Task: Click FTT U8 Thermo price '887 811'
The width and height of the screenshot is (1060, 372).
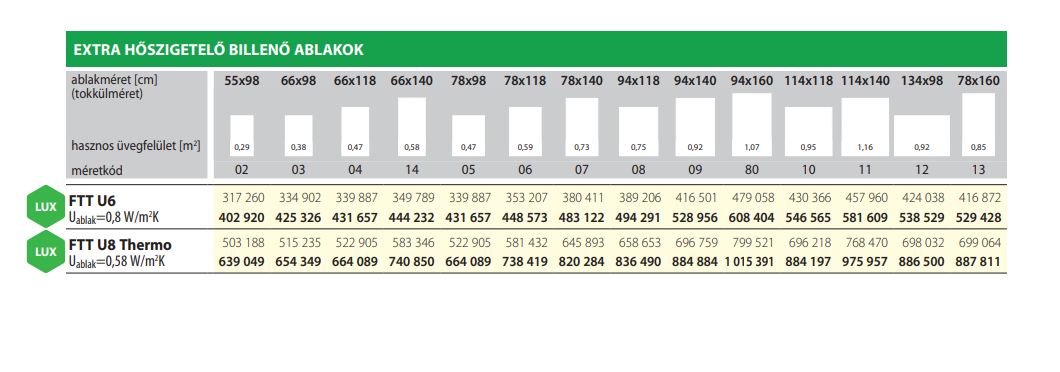Action: pyautogui.click(x=978, y=262)
